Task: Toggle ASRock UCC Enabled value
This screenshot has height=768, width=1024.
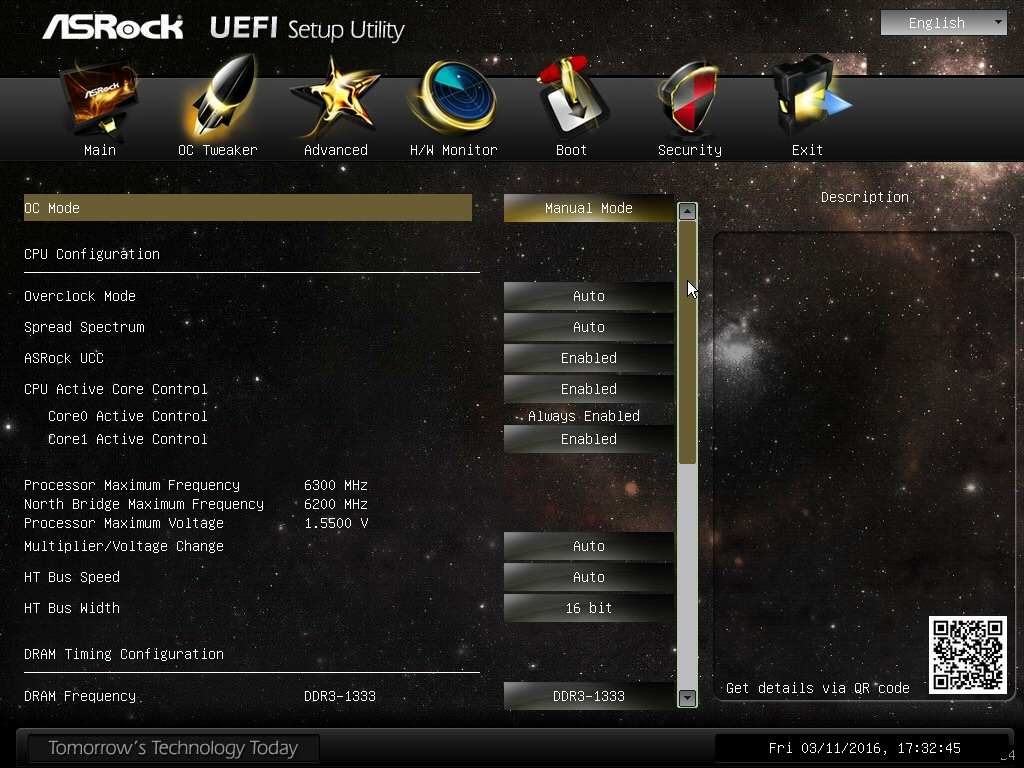Action: pos(588,358)
